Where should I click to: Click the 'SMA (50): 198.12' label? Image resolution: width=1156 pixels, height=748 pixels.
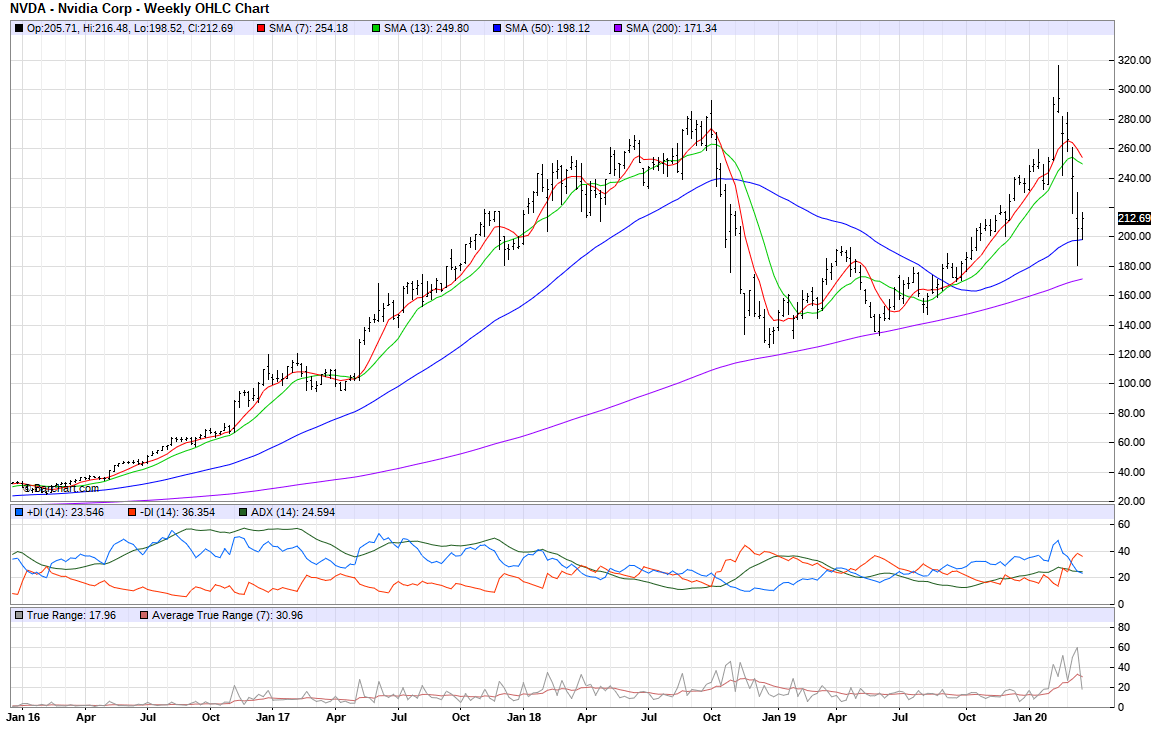click(547, 29)
